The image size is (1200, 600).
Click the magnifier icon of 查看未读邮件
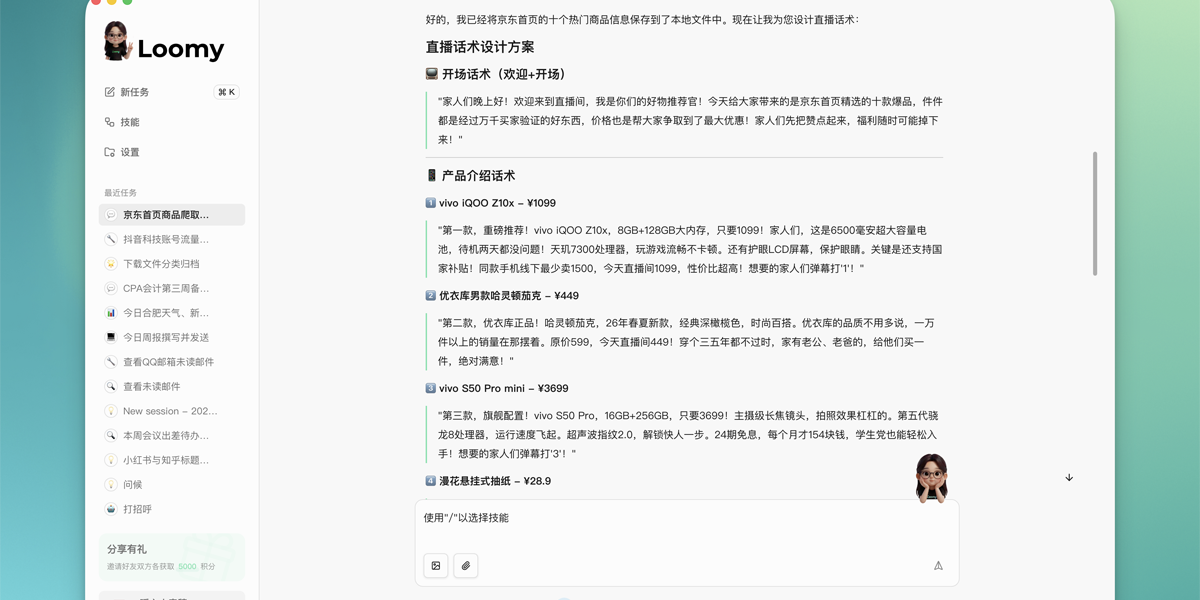(111, 386)
